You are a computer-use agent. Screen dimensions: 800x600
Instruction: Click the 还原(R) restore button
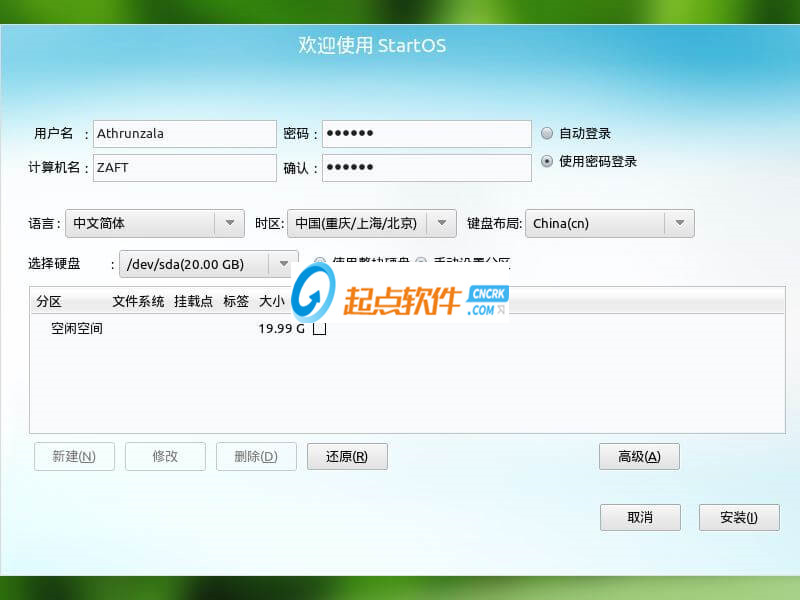347,456
